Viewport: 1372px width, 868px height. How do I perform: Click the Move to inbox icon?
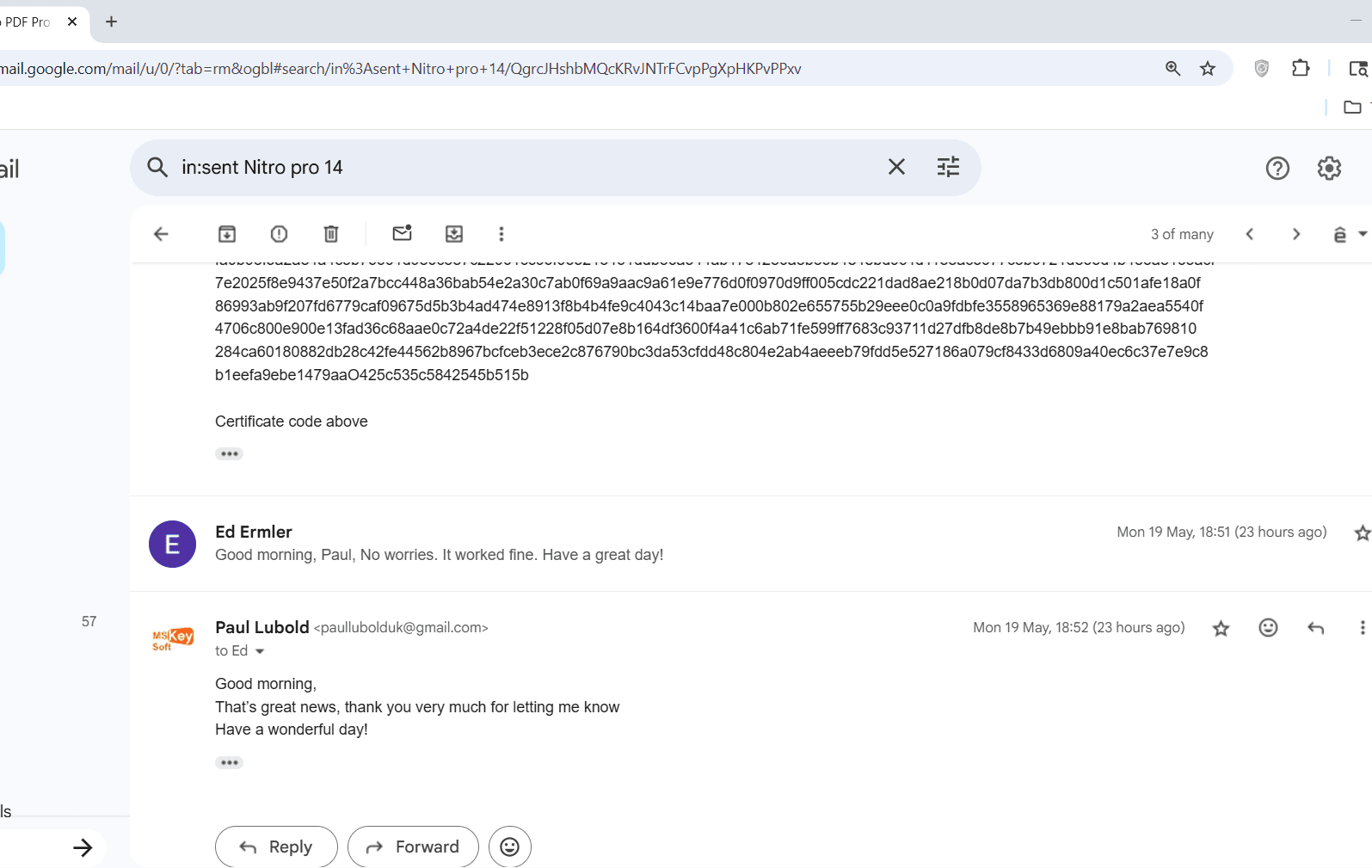pyautogui.click(x=454, y=234)
